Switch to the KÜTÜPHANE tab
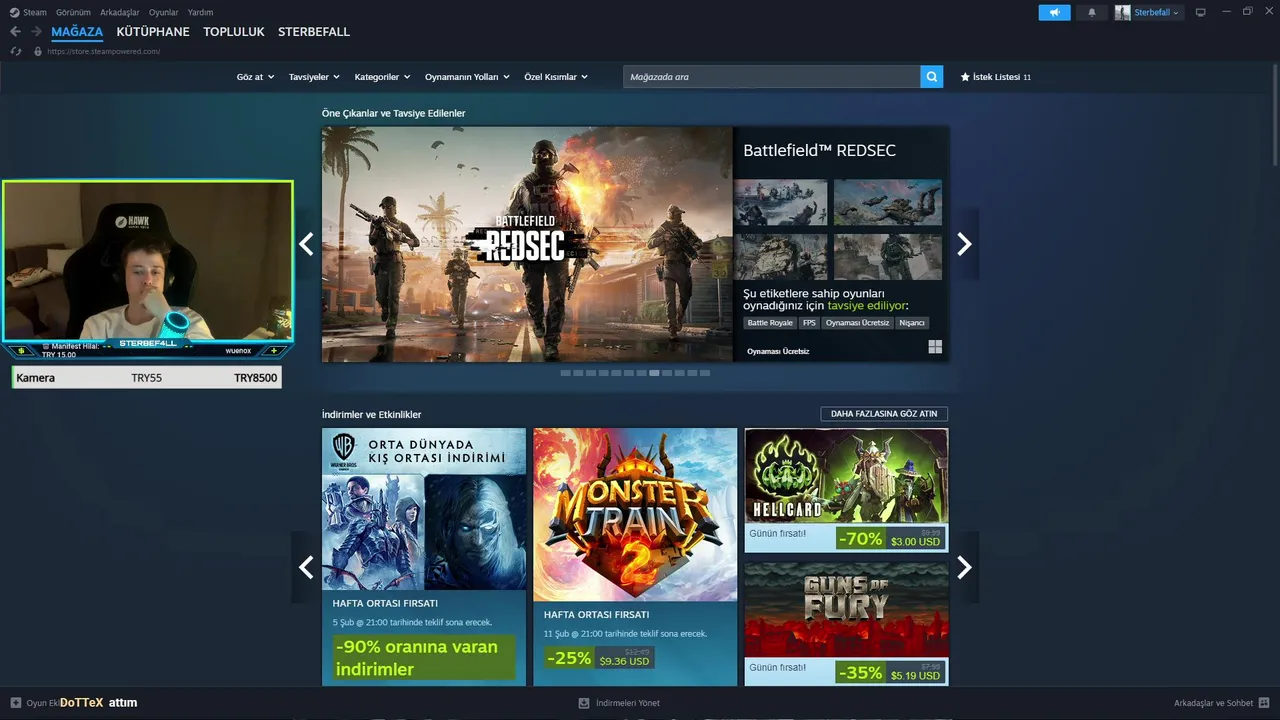1280x720 pixels. (153, 32)
